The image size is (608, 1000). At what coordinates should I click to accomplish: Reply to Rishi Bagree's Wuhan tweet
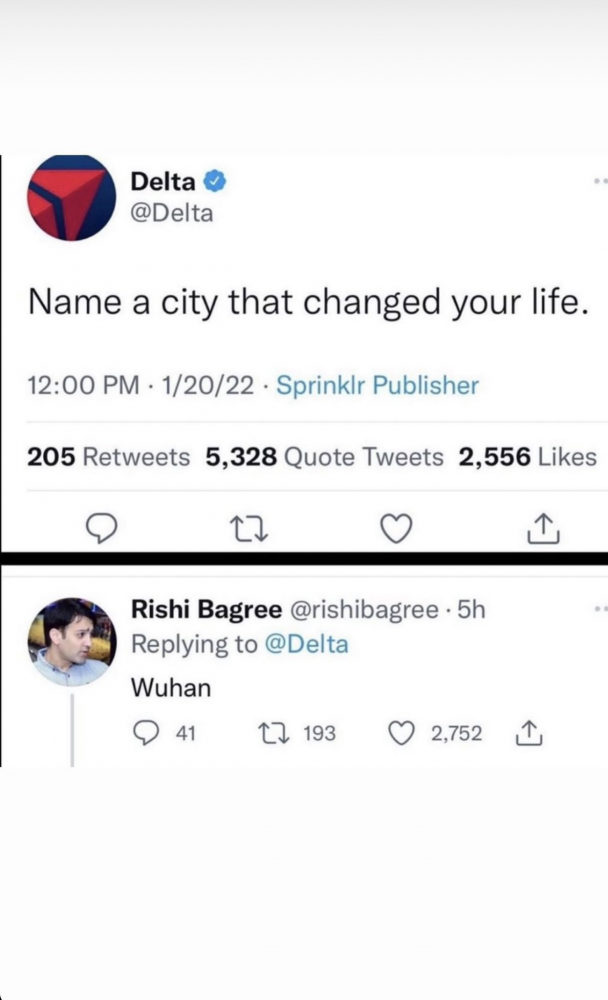(146, 734)
